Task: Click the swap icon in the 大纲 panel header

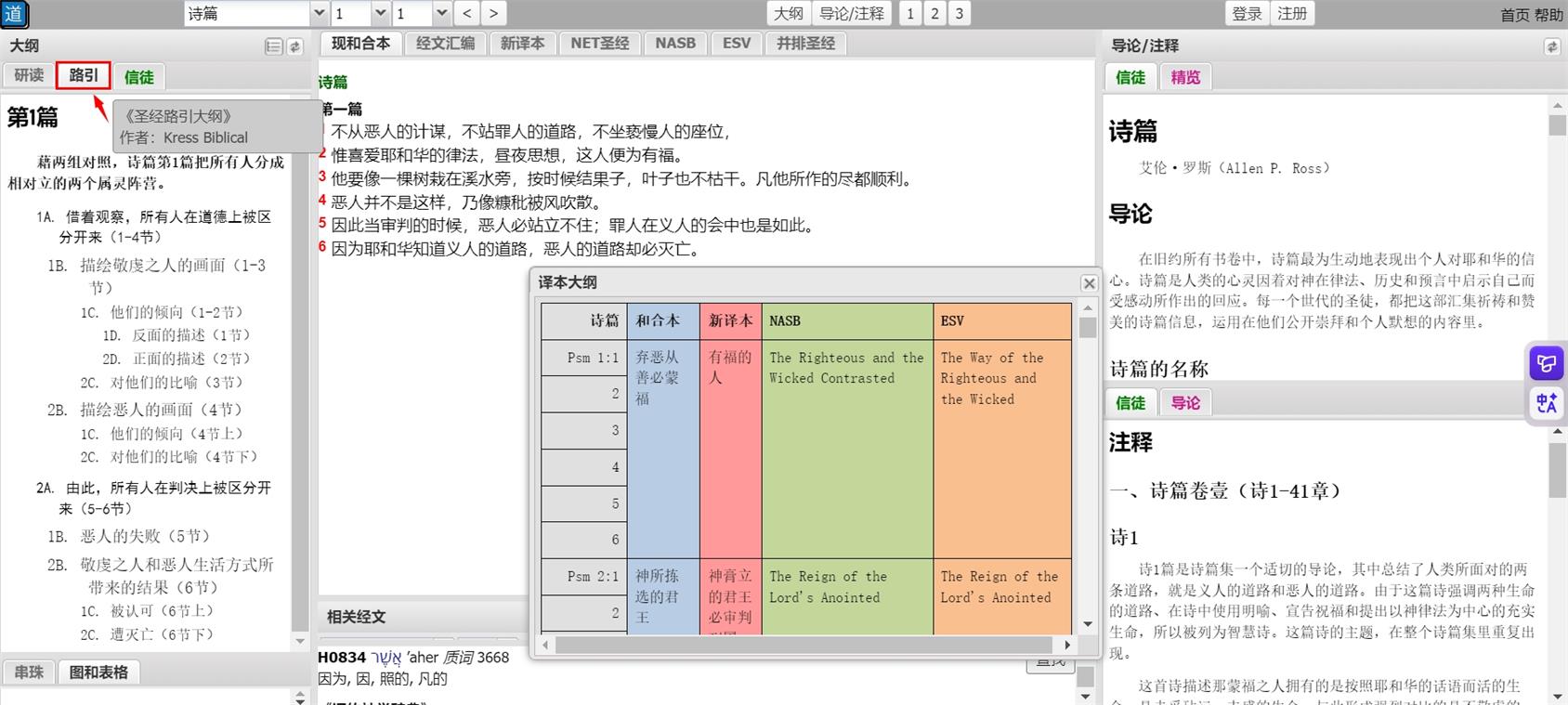Action: 295,46
